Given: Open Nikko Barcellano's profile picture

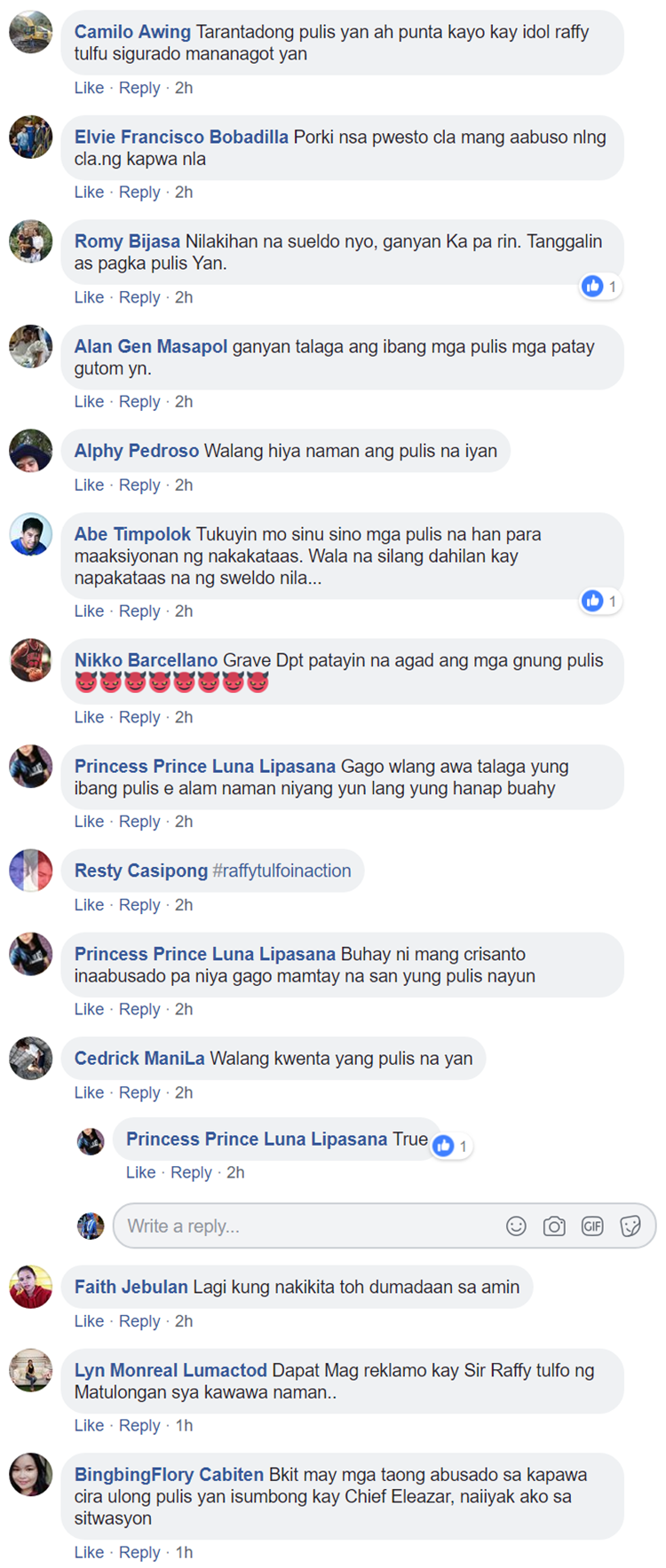Looking at the screenshot, I should click(30, 660).
